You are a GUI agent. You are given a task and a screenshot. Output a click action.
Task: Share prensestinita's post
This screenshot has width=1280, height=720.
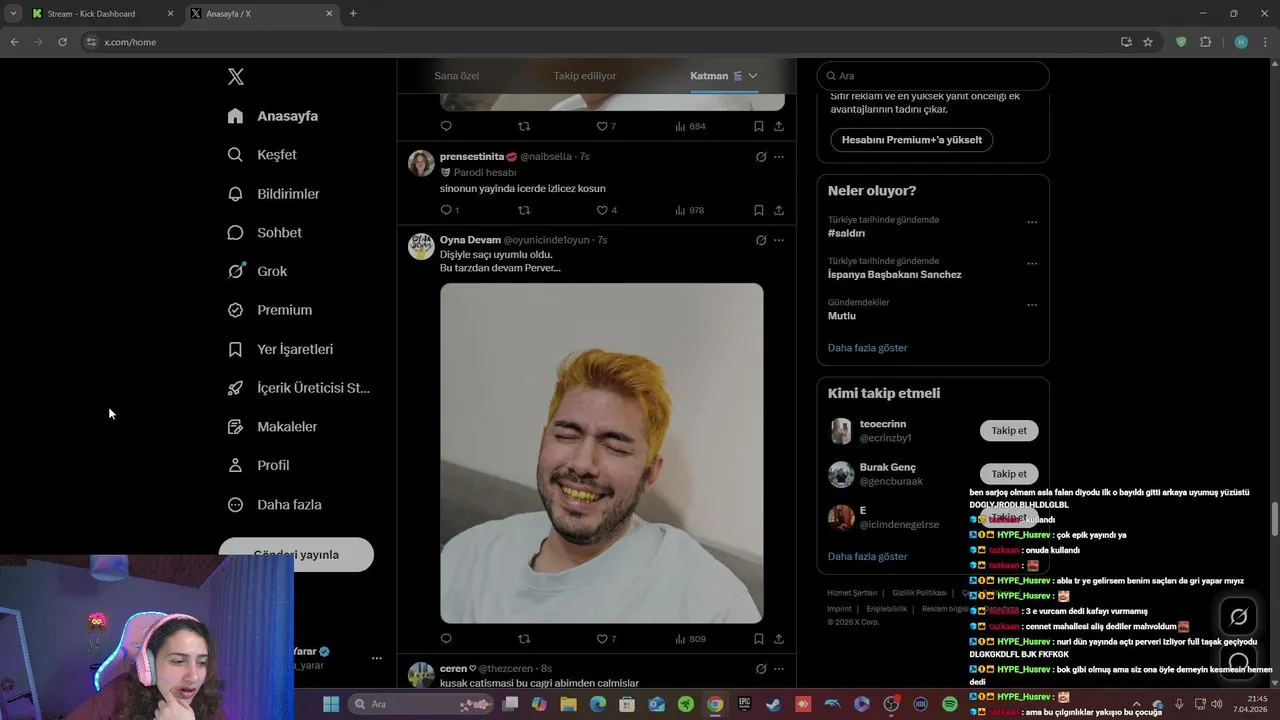tap(779, 210)
